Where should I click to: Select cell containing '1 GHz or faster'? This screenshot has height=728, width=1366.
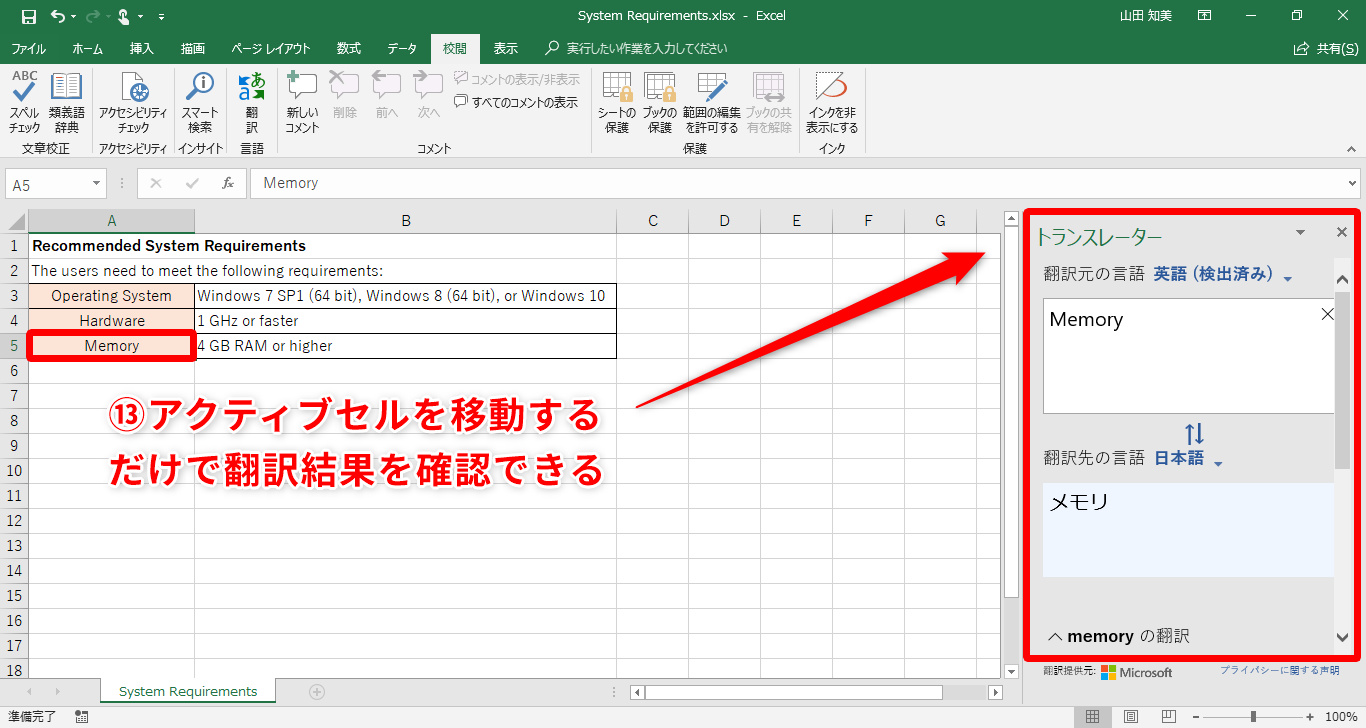tap(406, 321)
